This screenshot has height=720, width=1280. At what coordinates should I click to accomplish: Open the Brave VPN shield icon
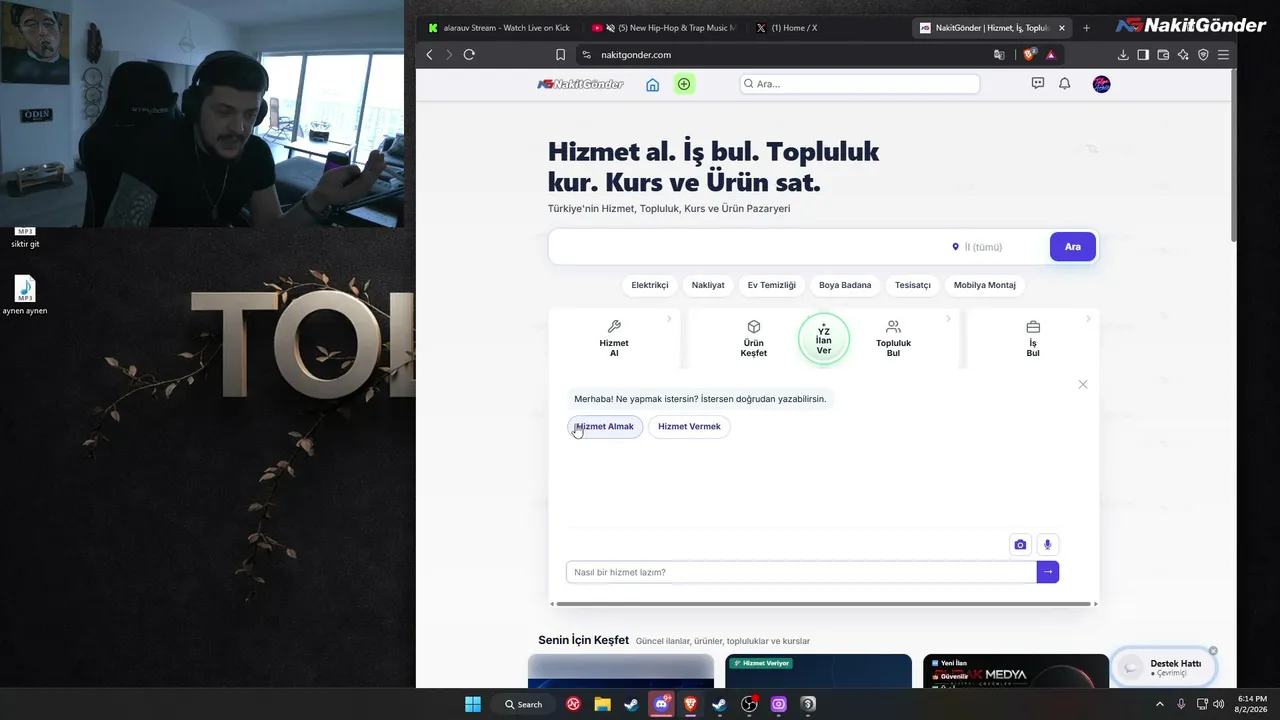[x=1203, y=55]
